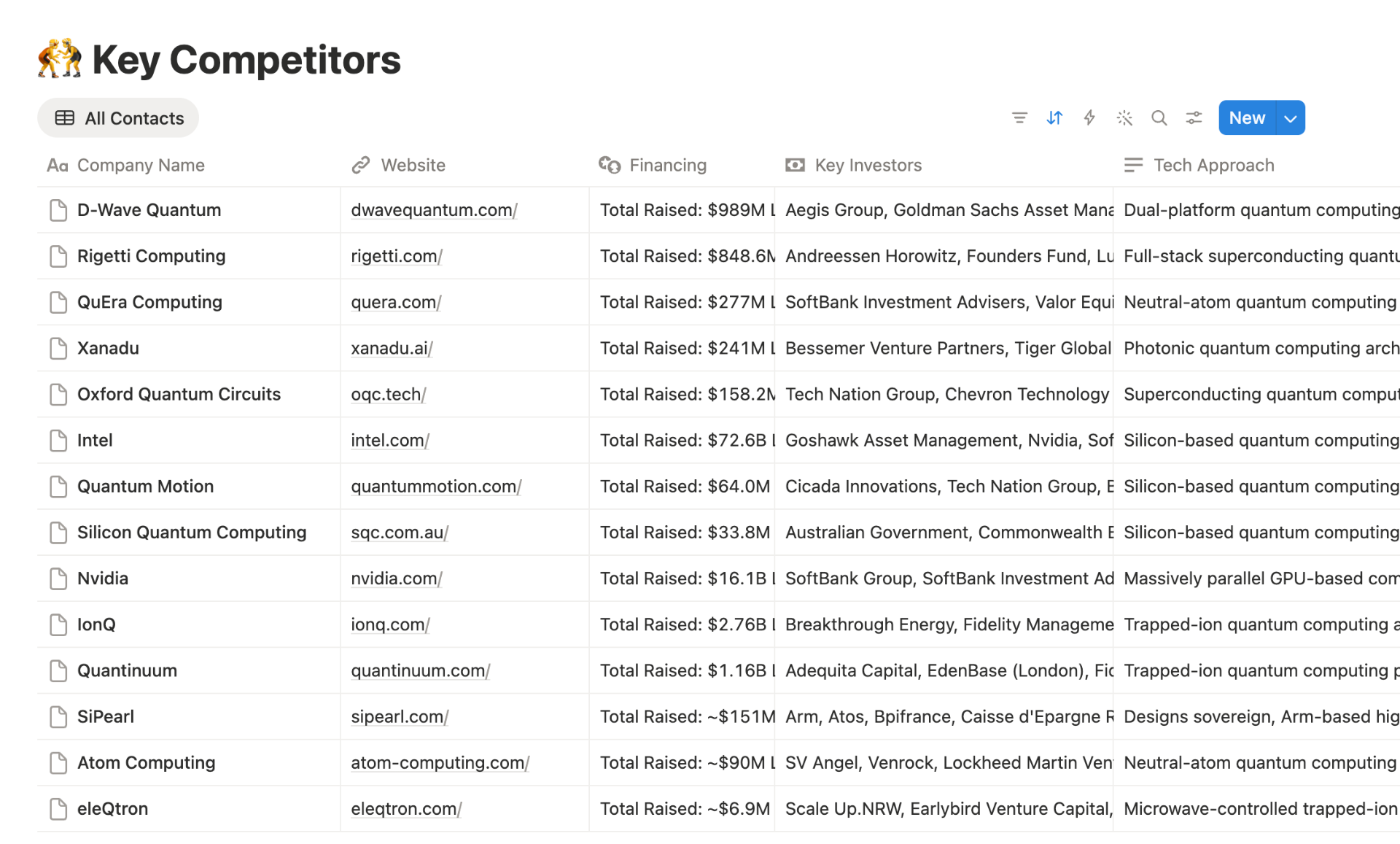Open the search magnifier icon

tap(1159, 117)
